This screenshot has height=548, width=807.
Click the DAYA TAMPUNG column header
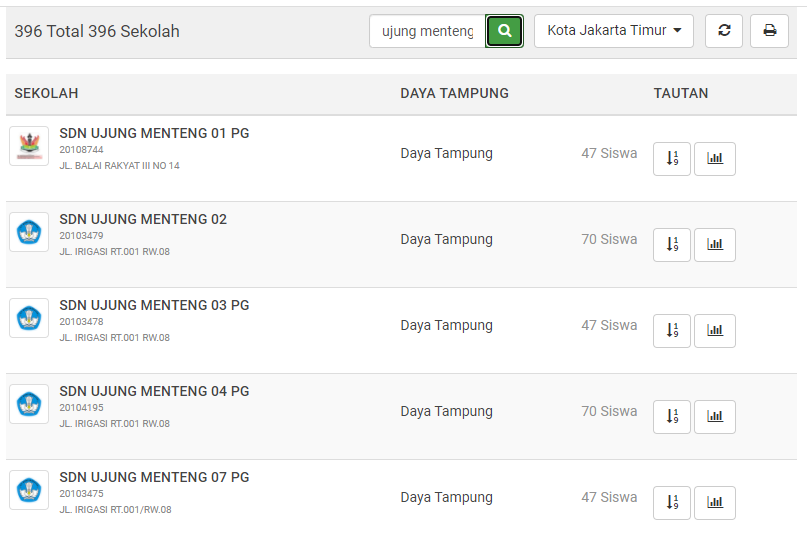coord(454,93)
